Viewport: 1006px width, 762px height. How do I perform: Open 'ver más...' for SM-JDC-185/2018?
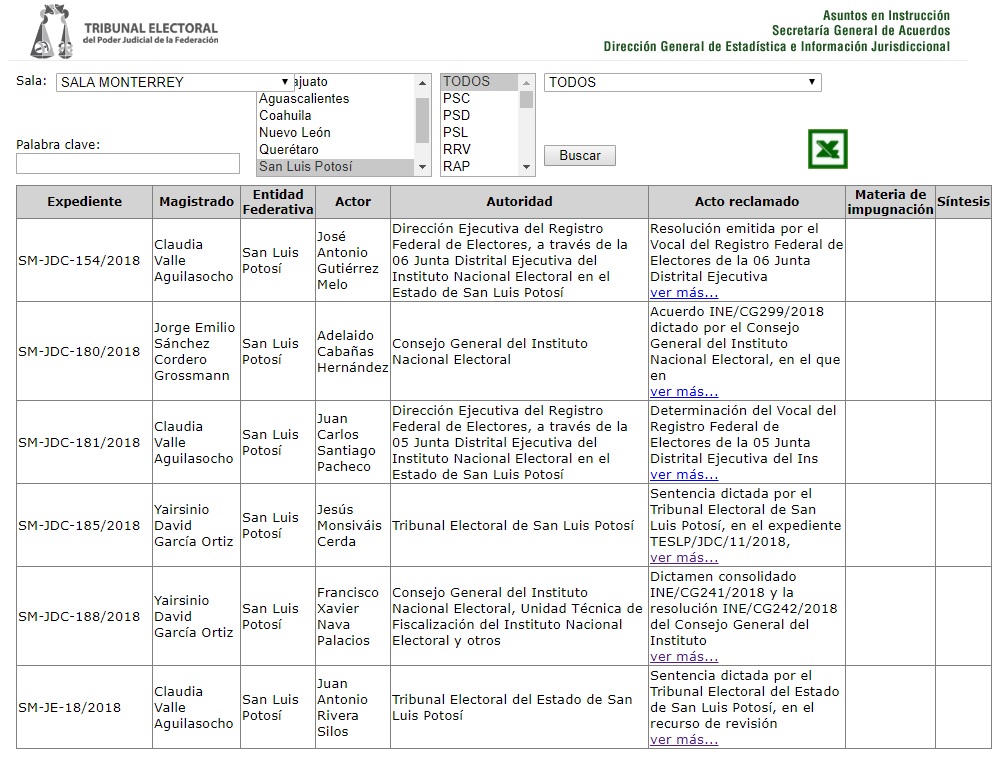point(684,558)
